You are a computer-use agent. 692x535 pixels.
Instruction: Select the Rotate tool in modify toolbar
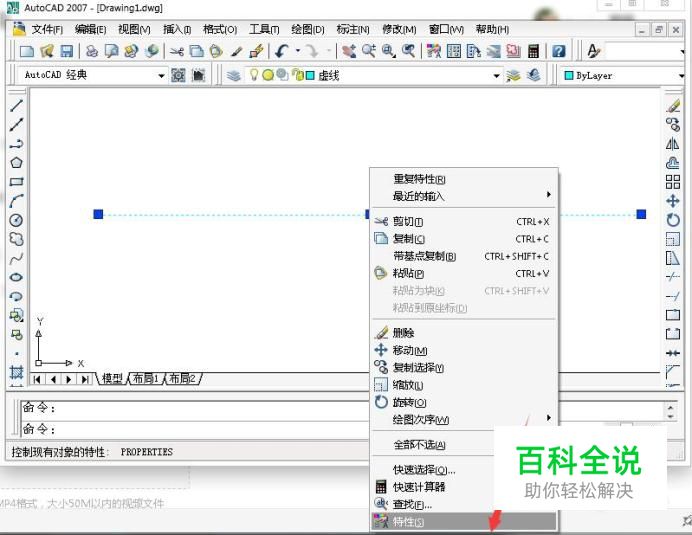(x=673, y=220)
